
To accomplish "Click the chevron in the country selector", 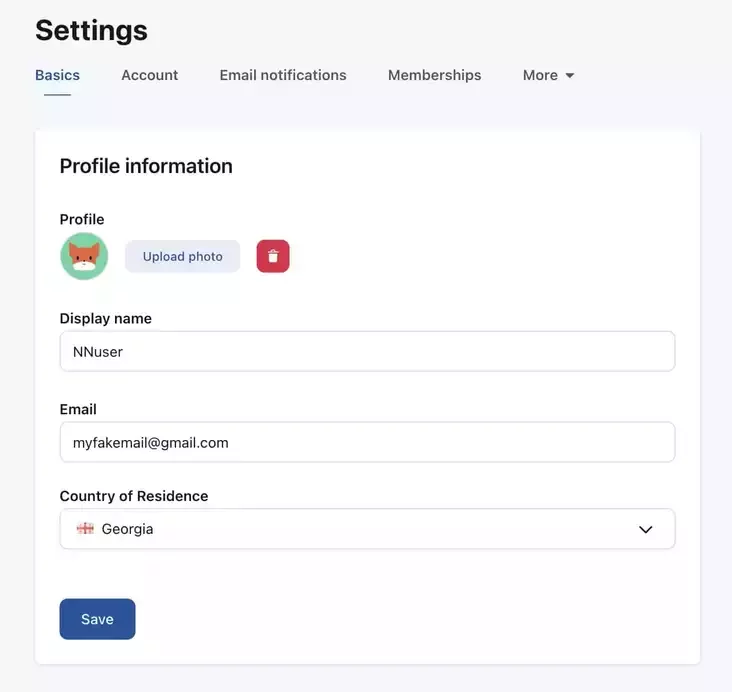I will tap(646, 529).
